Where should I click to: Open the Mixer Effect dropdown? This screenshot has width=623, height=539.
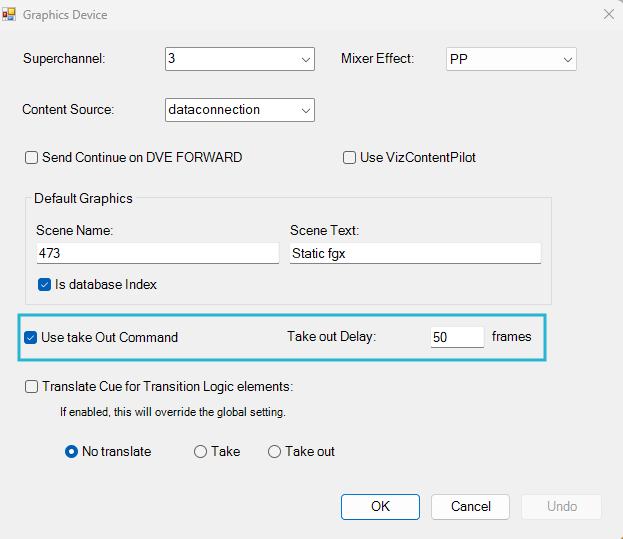(x=511, y=59)
